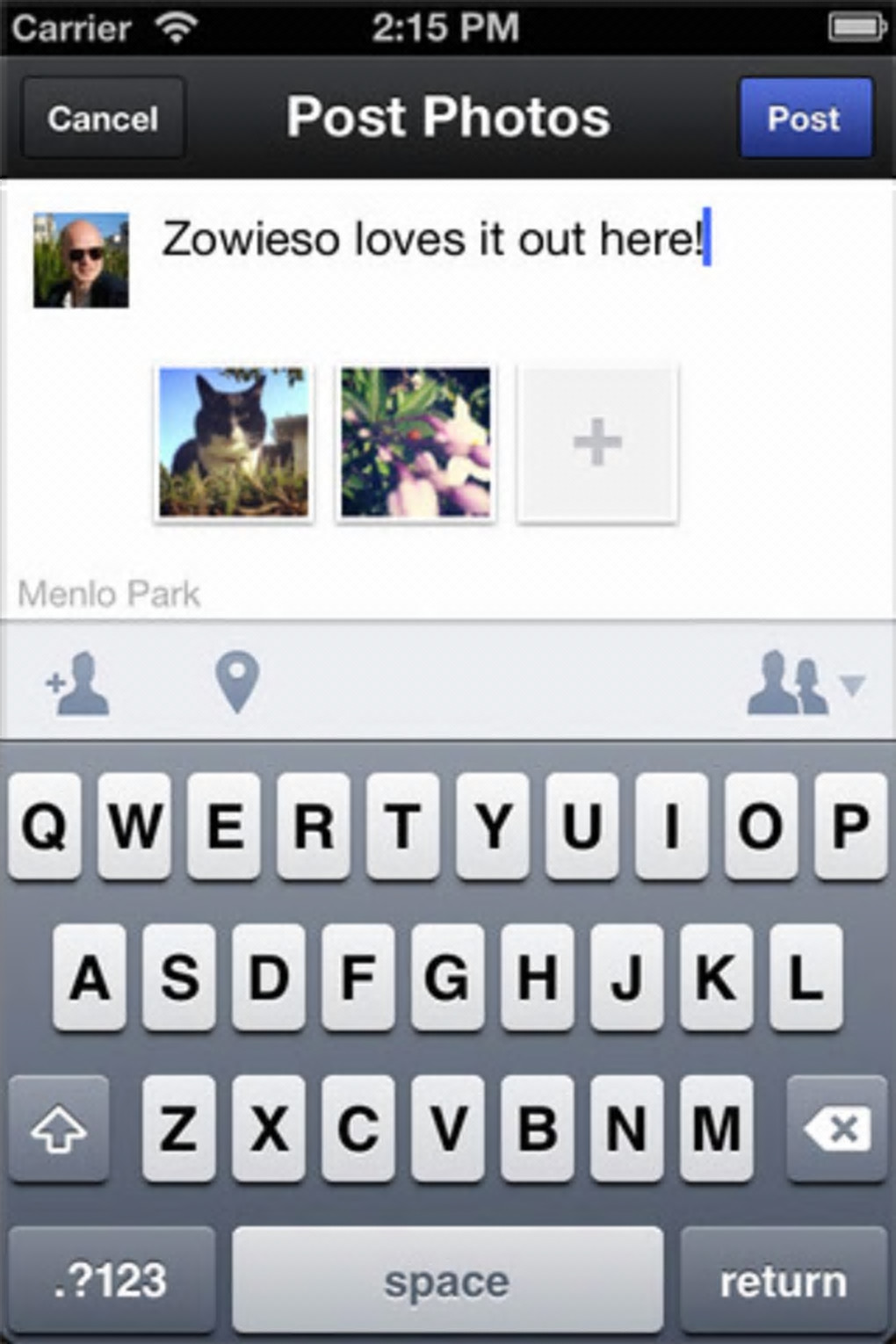The image size is (896, 1344).
Task: Tap the Q key
Action: [x=45, y=827]
